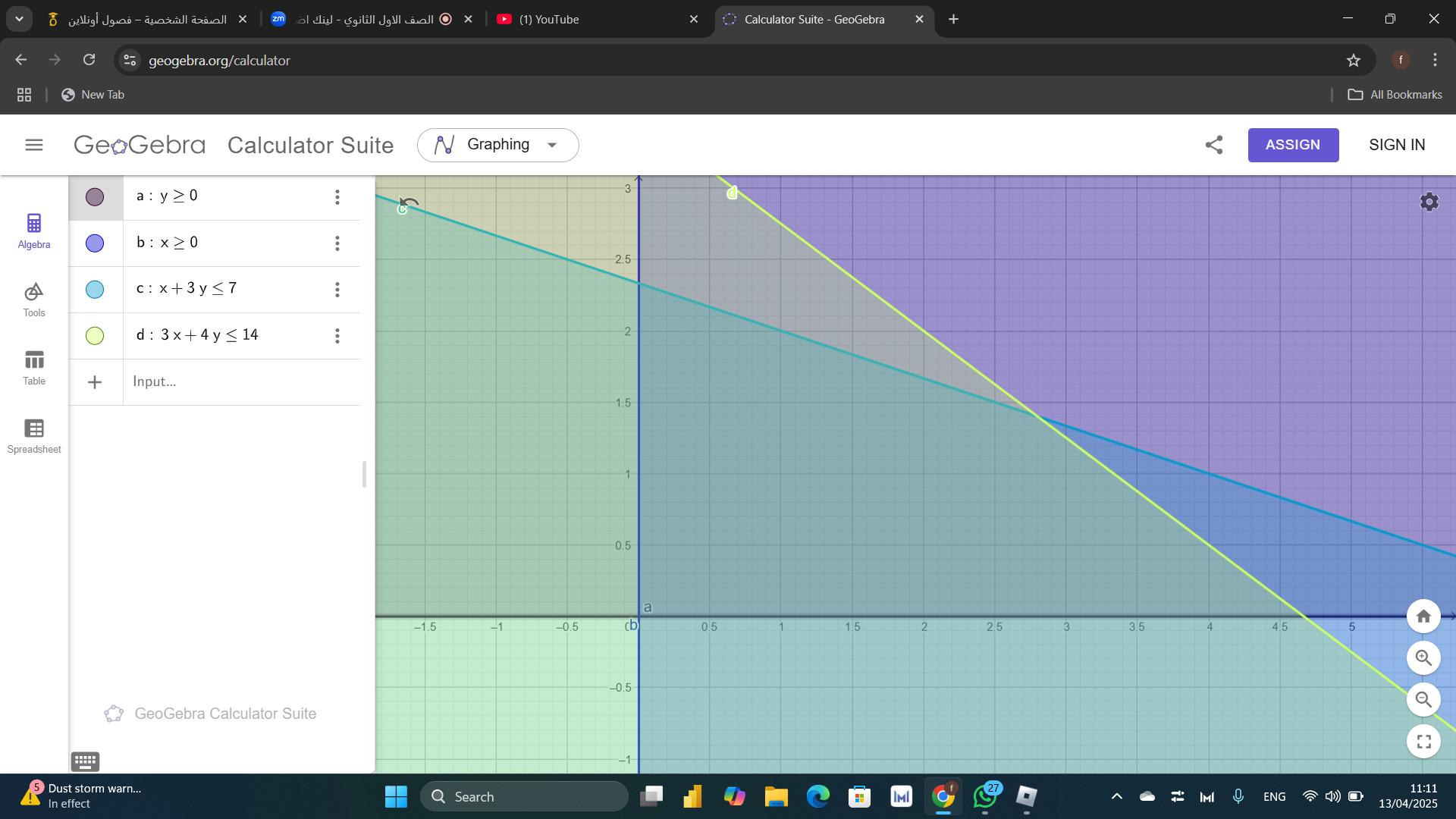
Task: Click the ASSIGN button
Action: [x=1293, y=145]
